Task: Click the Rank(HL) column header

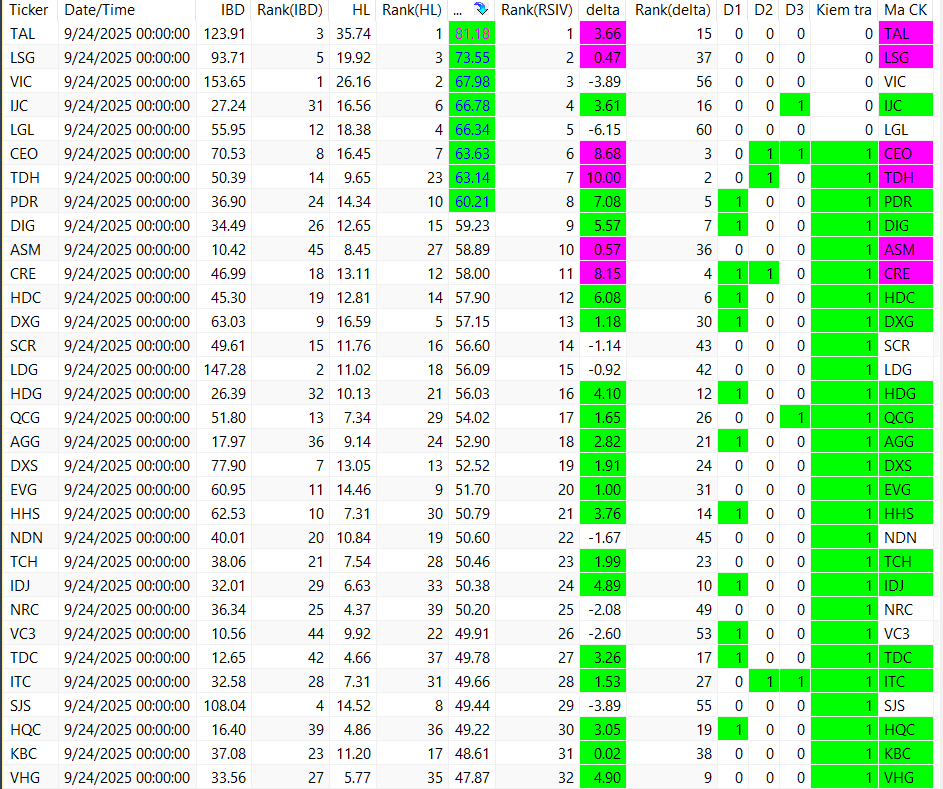Action: (411, 10)
